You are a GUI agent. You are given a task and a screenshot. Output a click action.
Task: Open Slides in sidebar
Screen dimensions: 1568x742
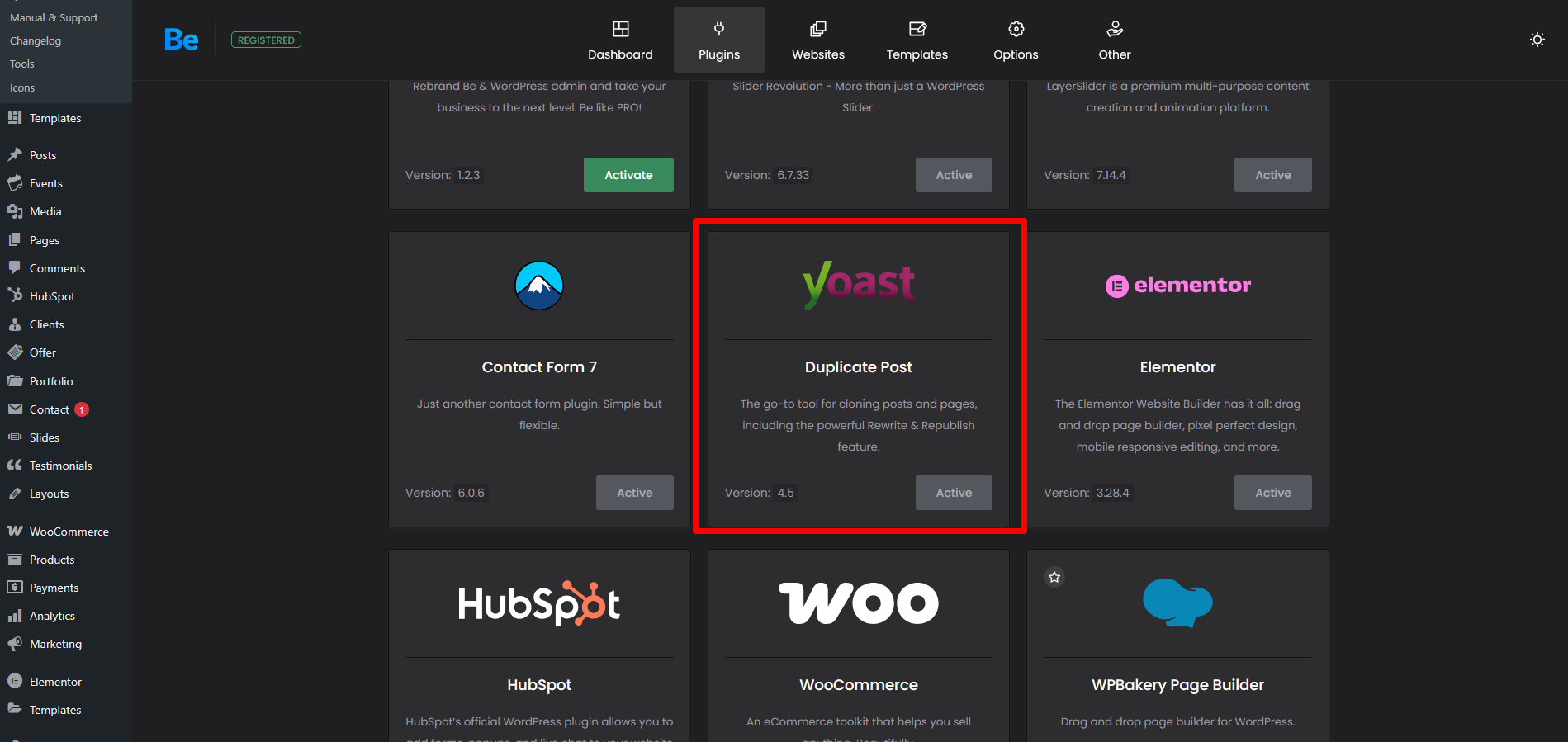tap(45, 437)
